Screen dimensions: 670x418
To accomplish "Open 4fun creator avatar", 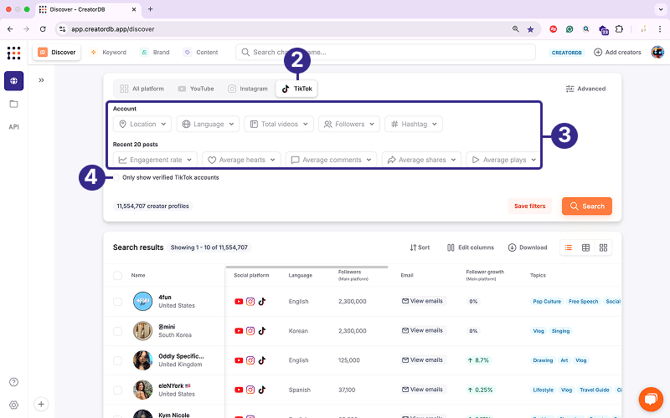I will click(x=143, y=302).
